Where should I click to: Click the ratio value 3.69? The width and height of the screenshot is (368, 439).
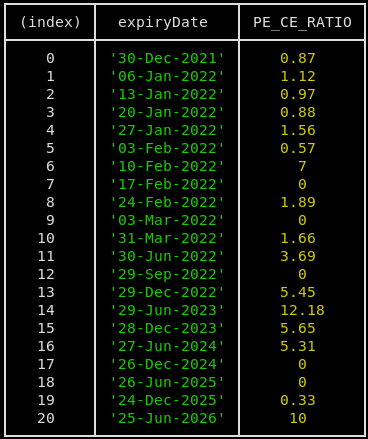coord(298,256)
